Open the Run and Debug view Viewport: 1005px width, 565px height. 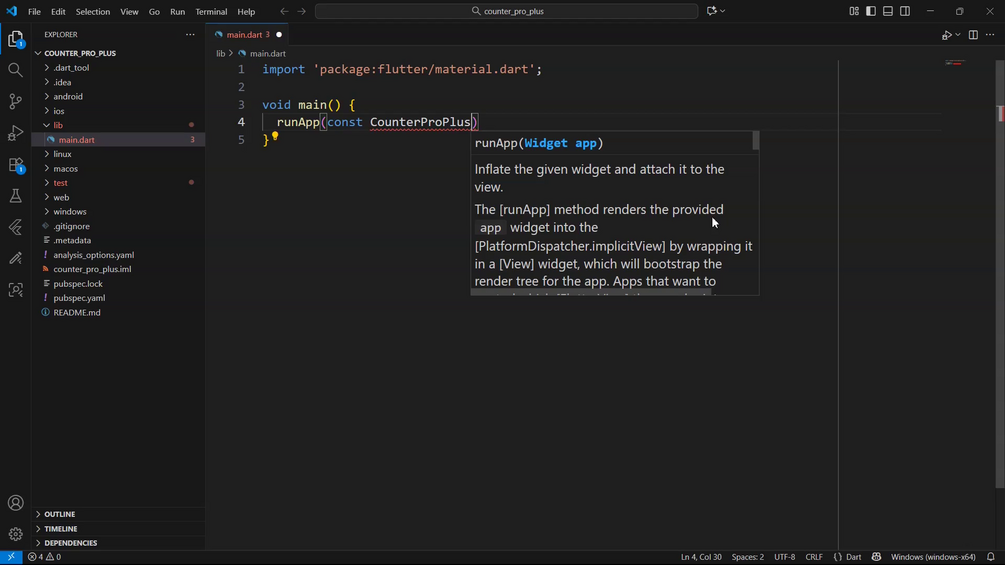[15, 133]
